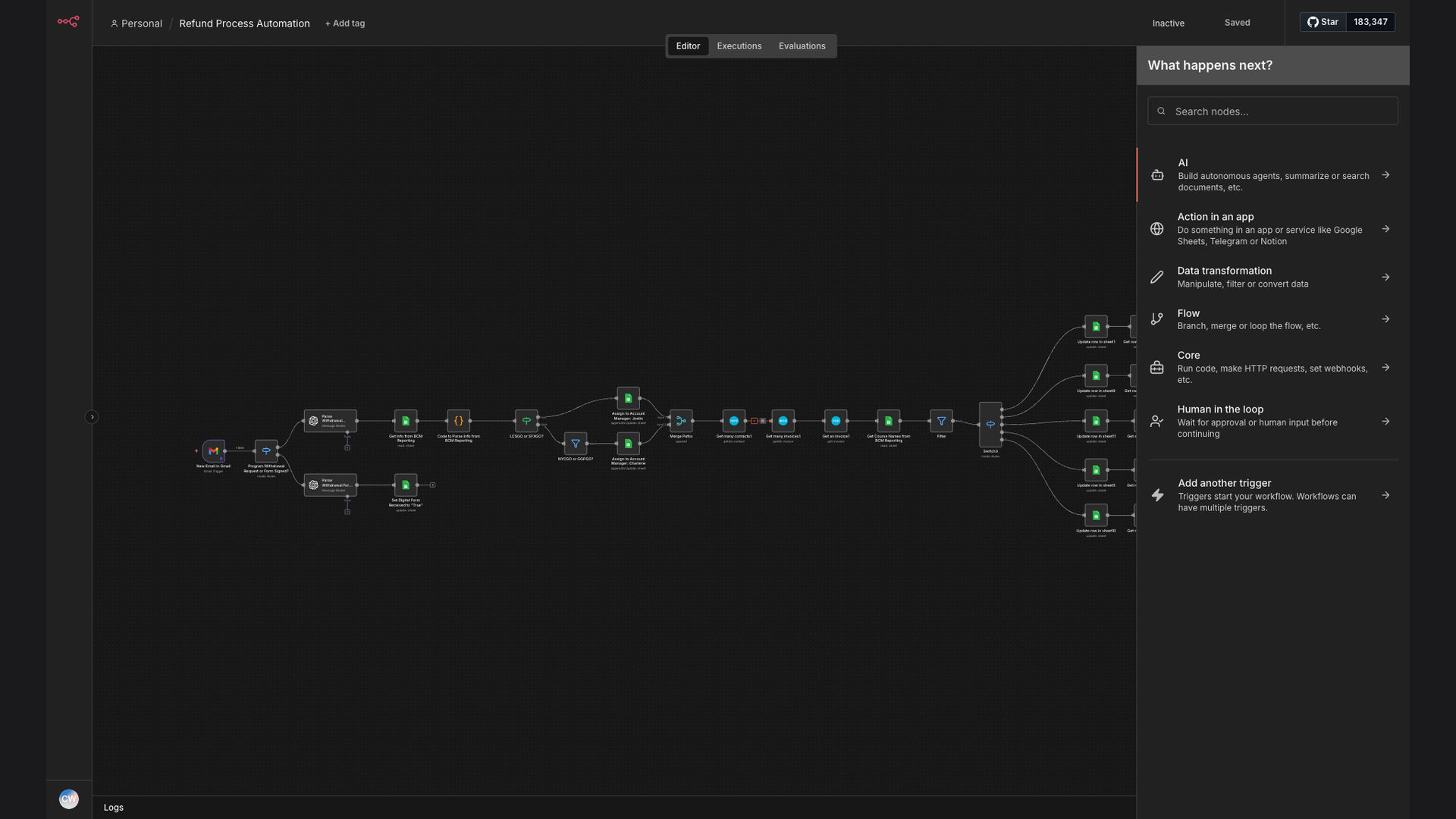Open the Code to Parse Info node
Image resolution: width=1456 pixels, height=819 pixels.
point(458,421)
